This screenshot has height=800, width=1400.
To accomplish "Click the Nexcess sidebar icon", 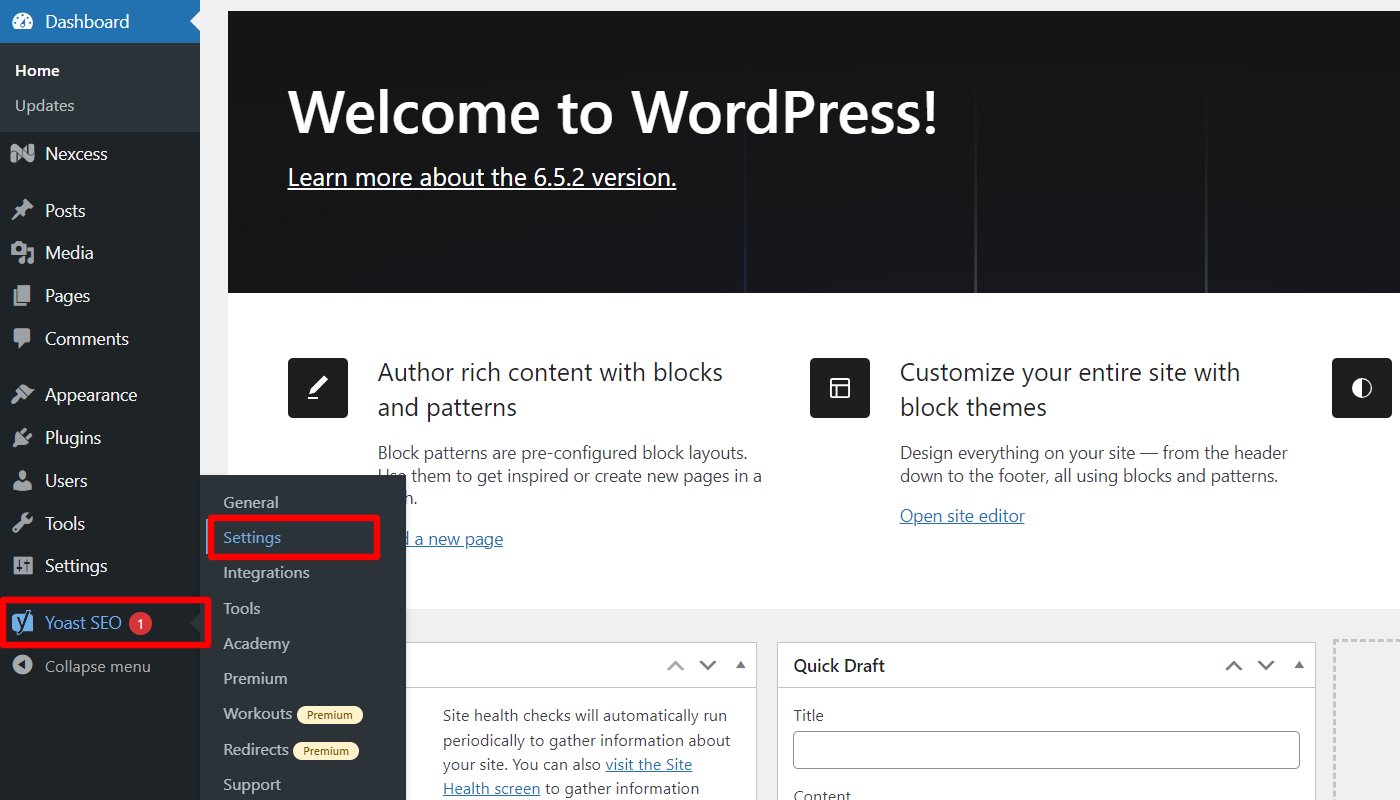I will [24, 153].
